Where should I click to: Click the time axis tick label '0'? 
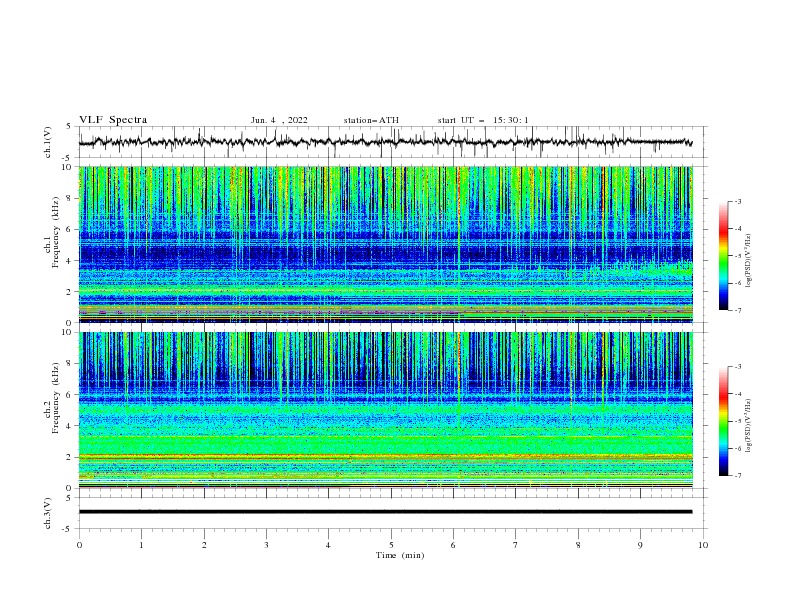pyautogui.click(x=79, y=545)
